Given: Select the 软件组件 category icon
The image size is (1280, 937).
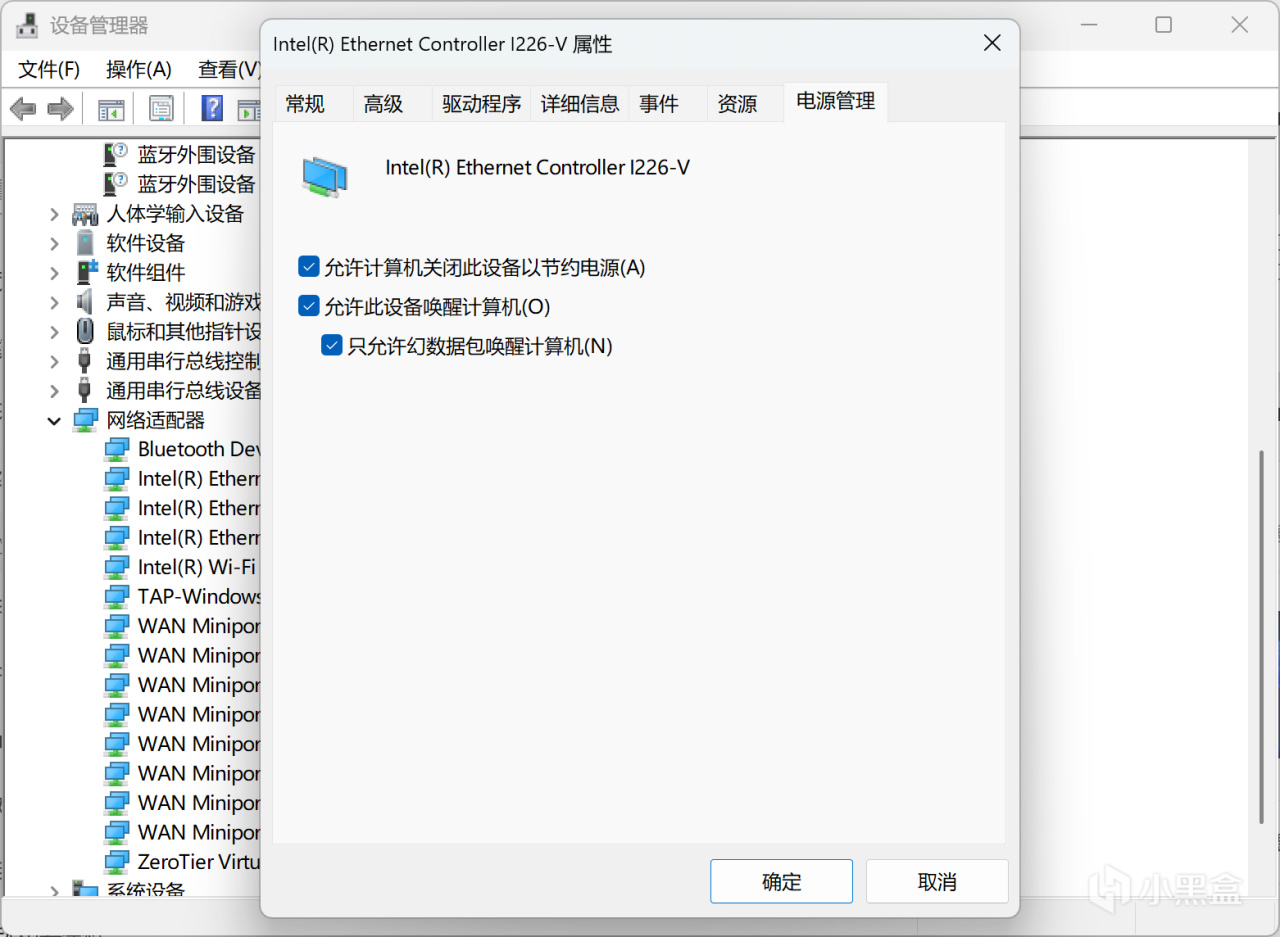Looking at the screenshot, I should [87, 272].
